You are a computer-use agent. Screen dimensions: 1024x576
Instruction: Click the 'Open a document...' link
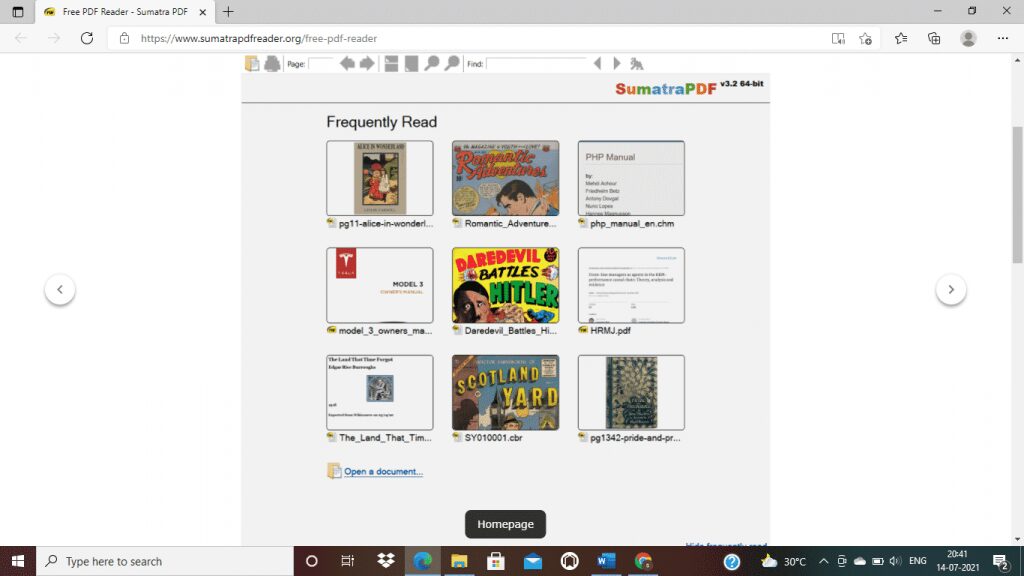pos(383,472)
